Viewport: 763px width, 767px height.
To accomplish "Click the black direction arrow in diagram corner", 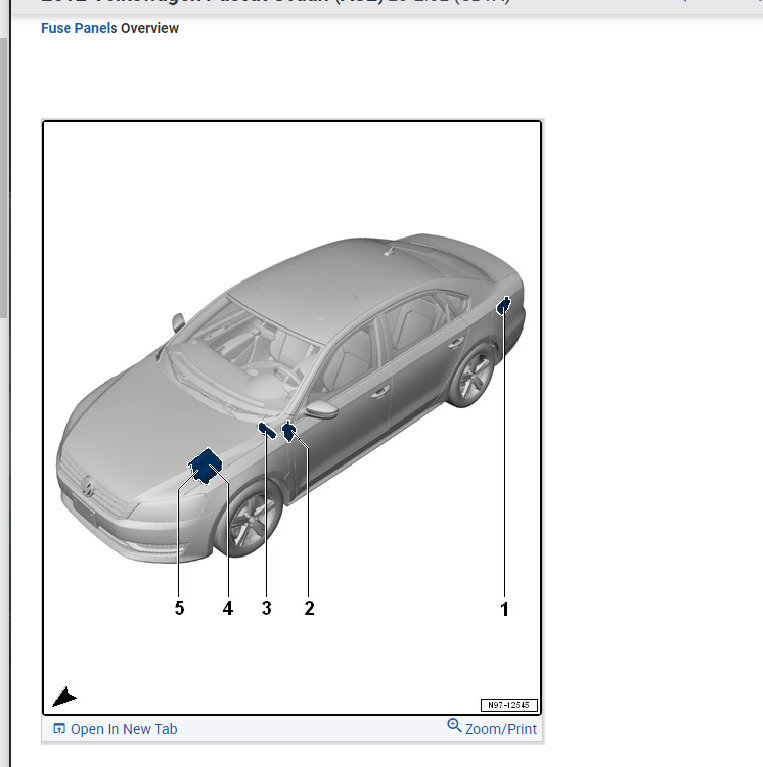I will pyautogui.click(x=64, y=697).
